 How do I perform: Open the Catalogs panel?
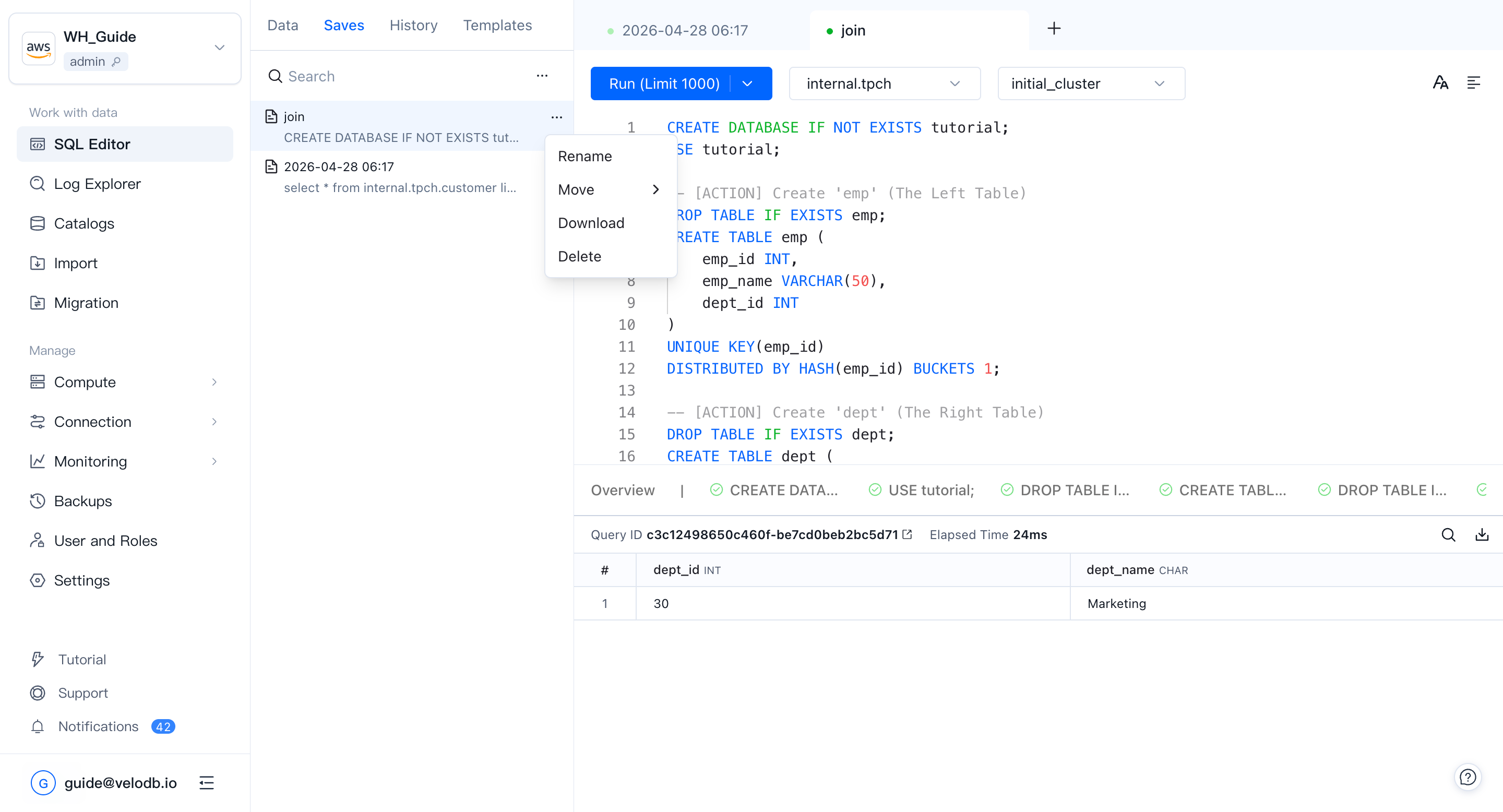(x=84, y=223)
